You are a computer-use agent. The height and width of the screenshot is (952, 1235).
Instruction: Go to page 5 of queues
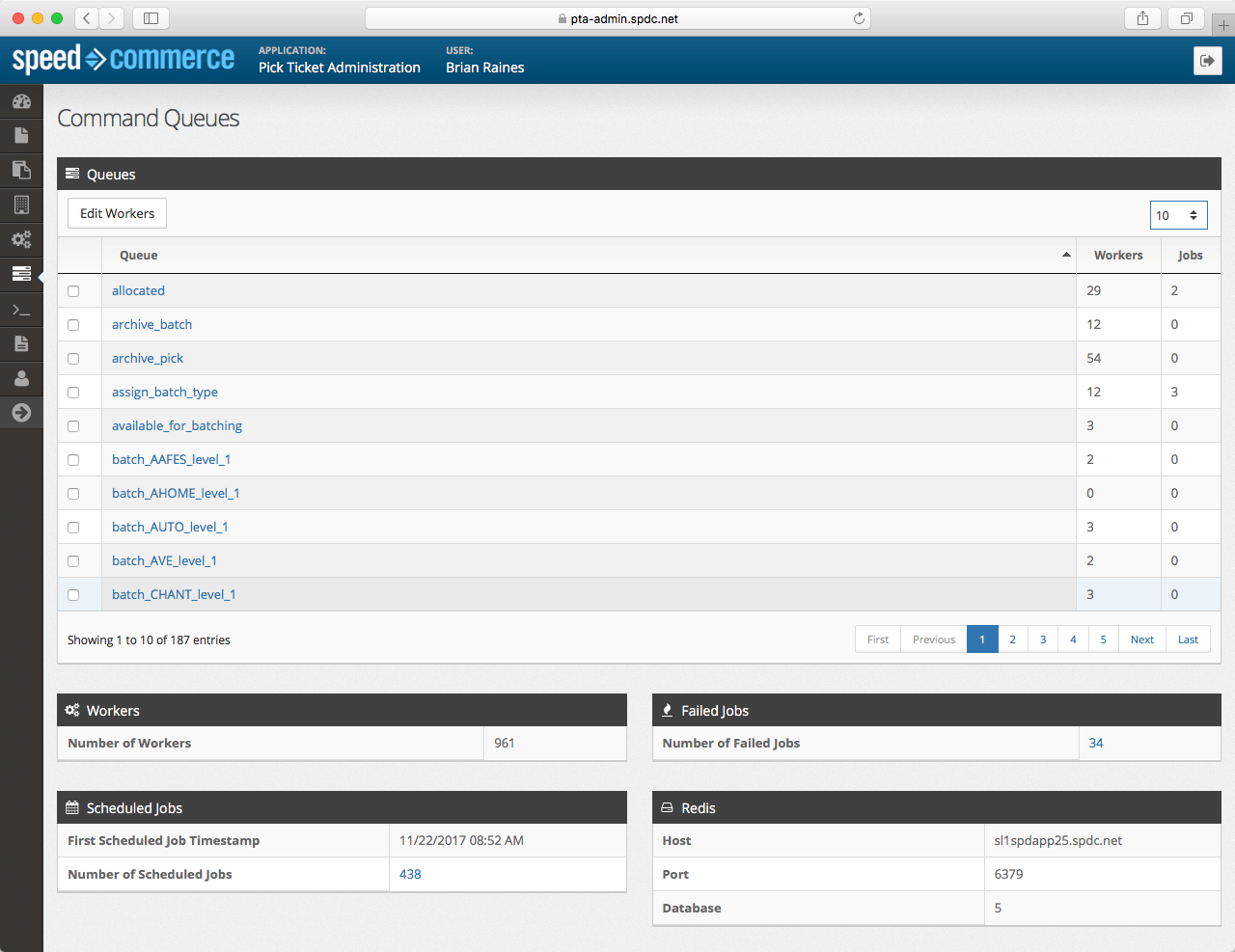pos(1104,639)
